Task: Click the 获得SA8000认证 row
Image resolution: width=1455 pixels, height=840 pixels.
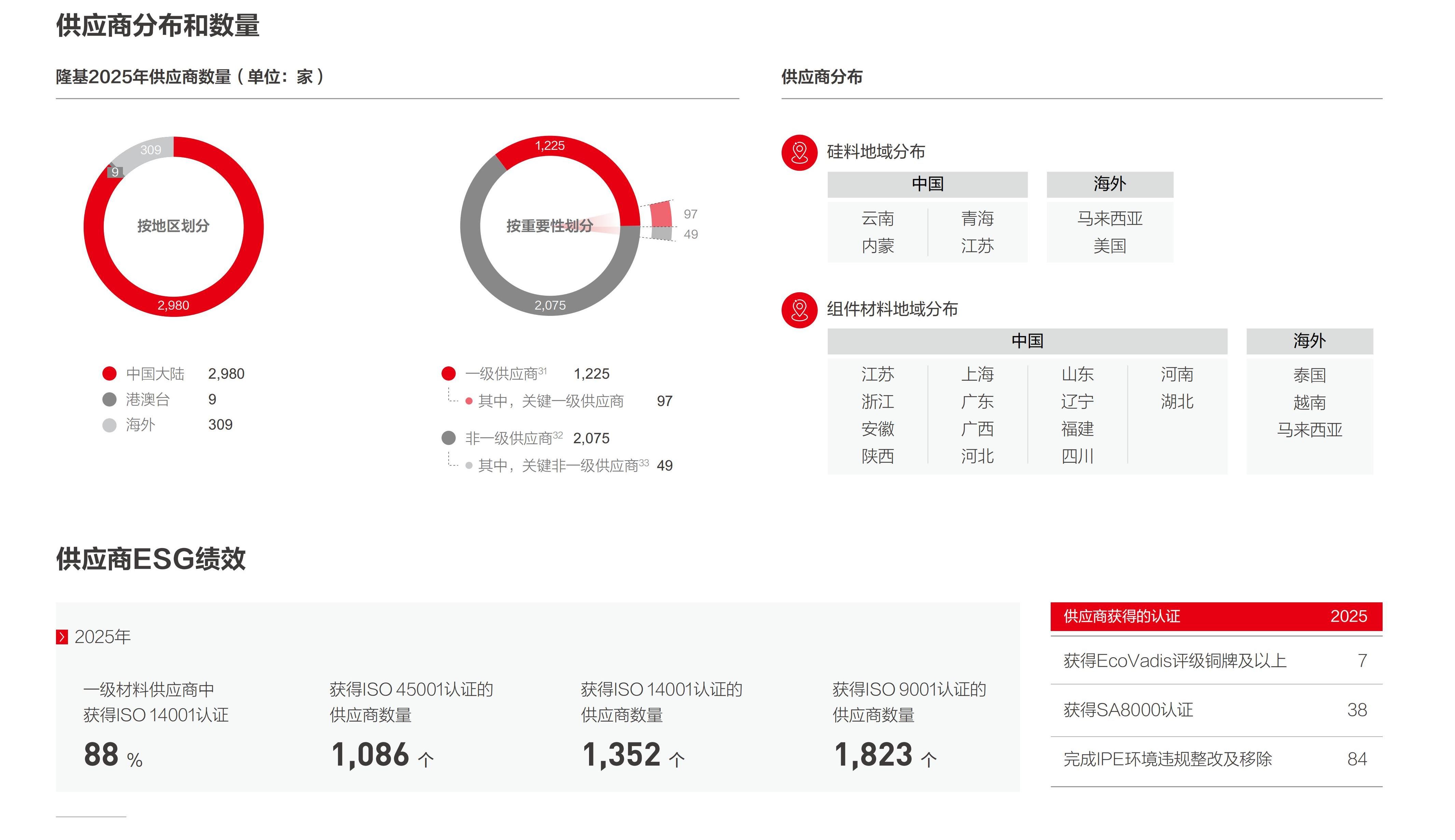Action: [x=1216, y=710]
